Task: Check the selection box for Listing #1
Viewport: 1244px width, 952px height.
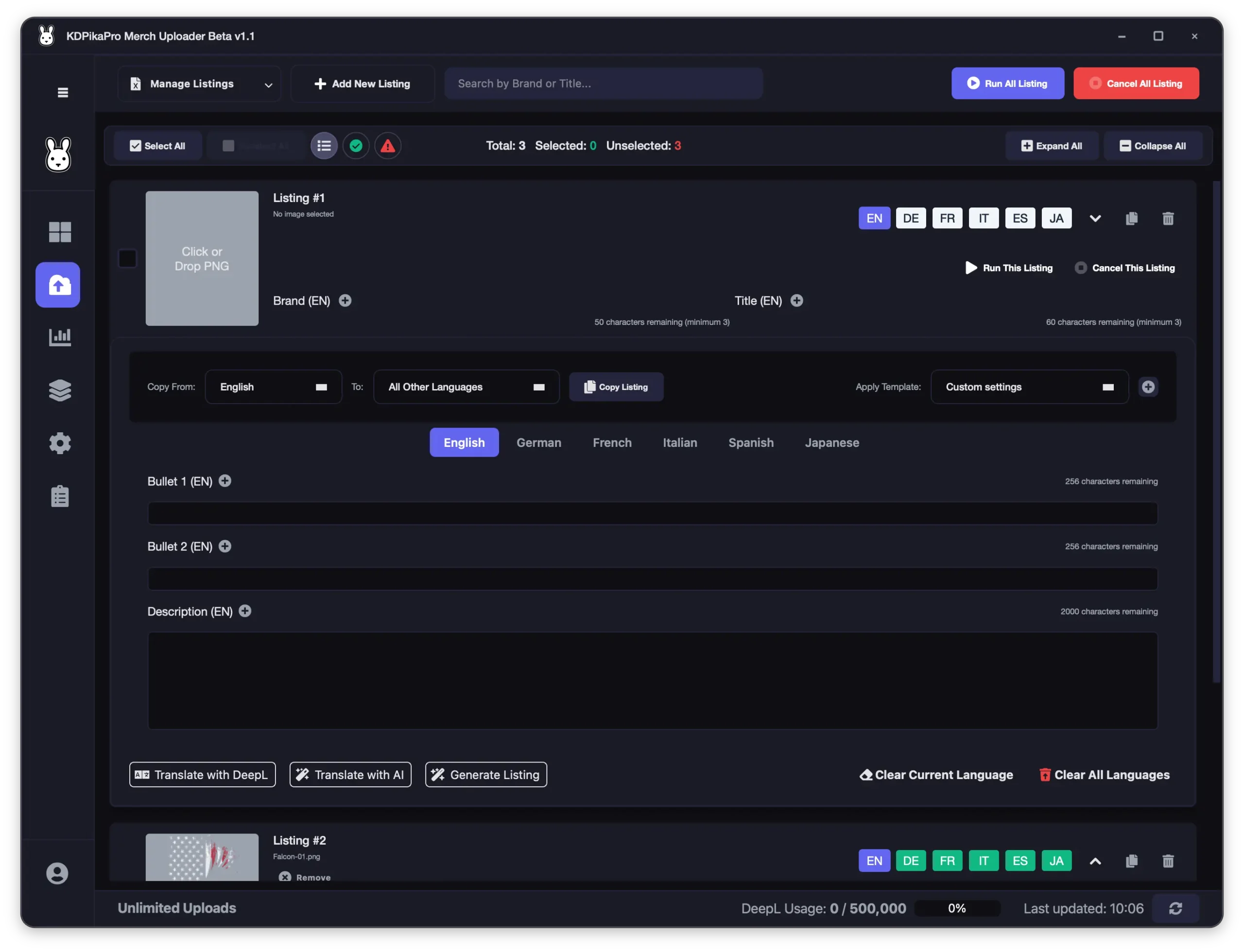Action: coord(127,258)
